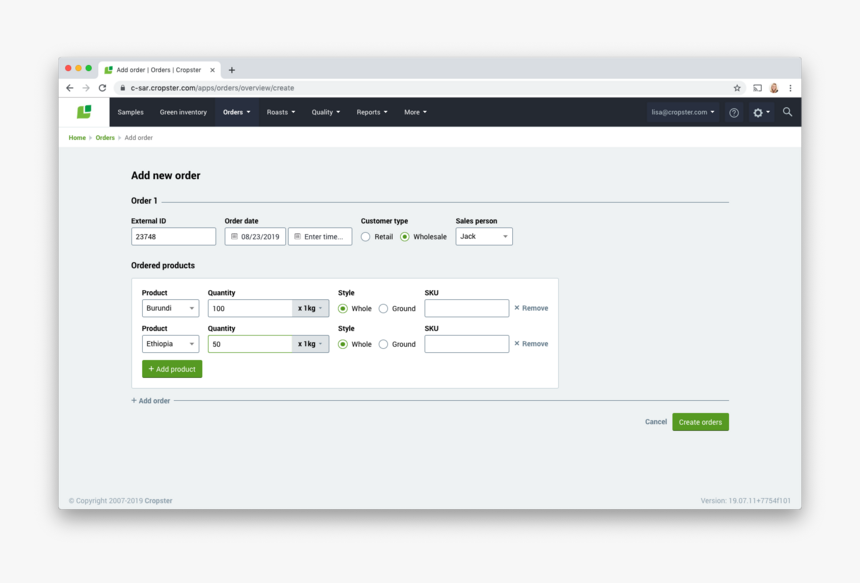860x583 pixels.
Task: Open the Sales person Jack dropdown
Action: pos(484,236)
